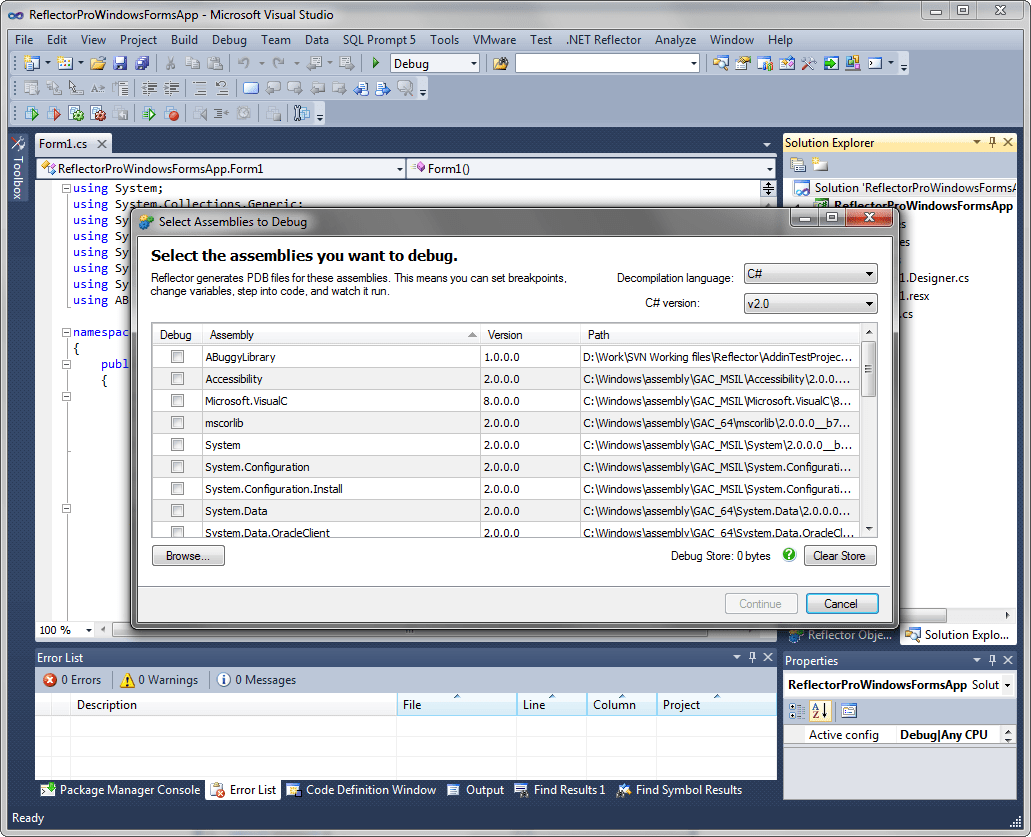Check the Debug box for mscorlib assembly

tap(177, 422)
